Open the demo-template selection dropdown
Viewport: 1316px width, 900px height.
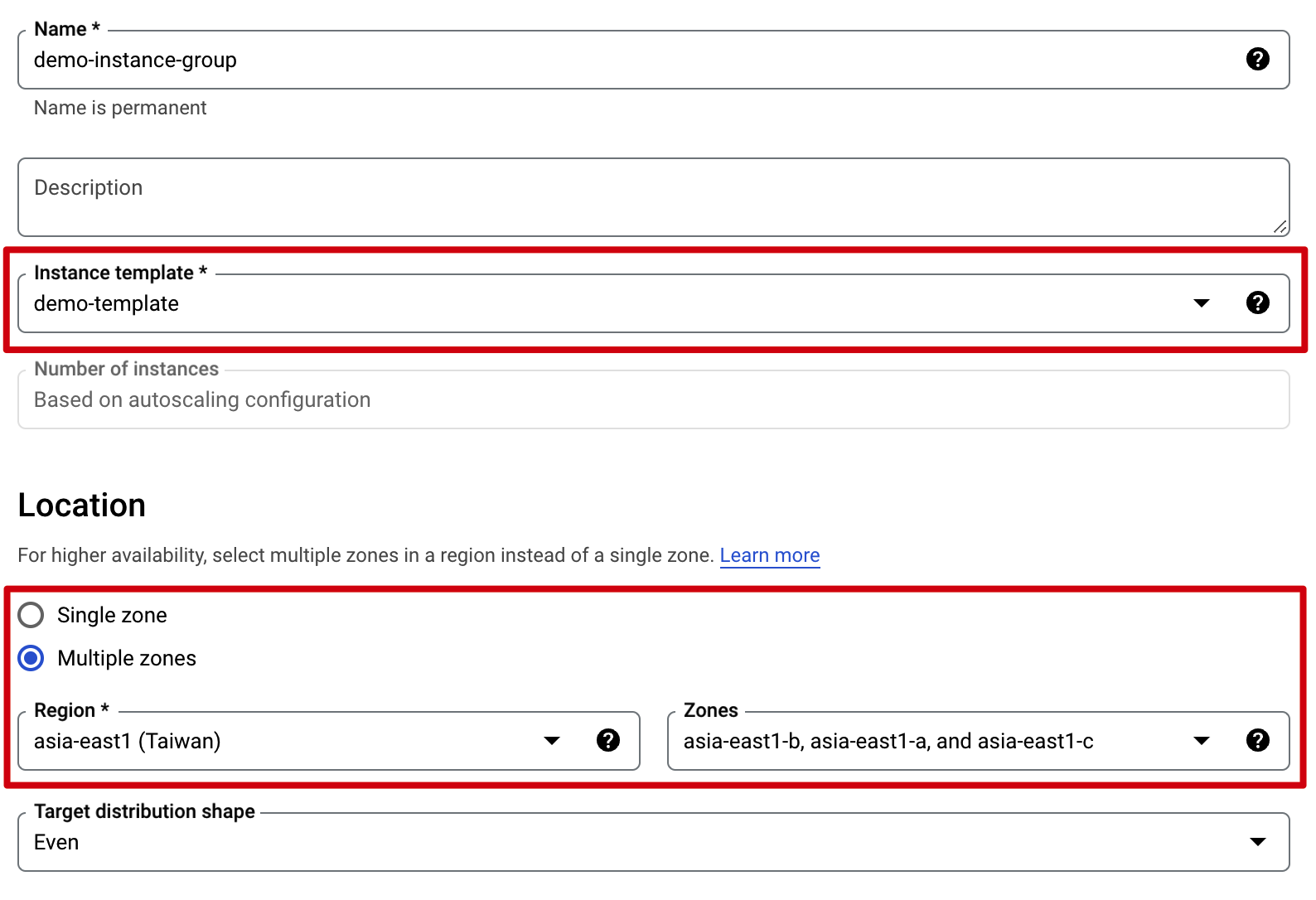point(580,303)
